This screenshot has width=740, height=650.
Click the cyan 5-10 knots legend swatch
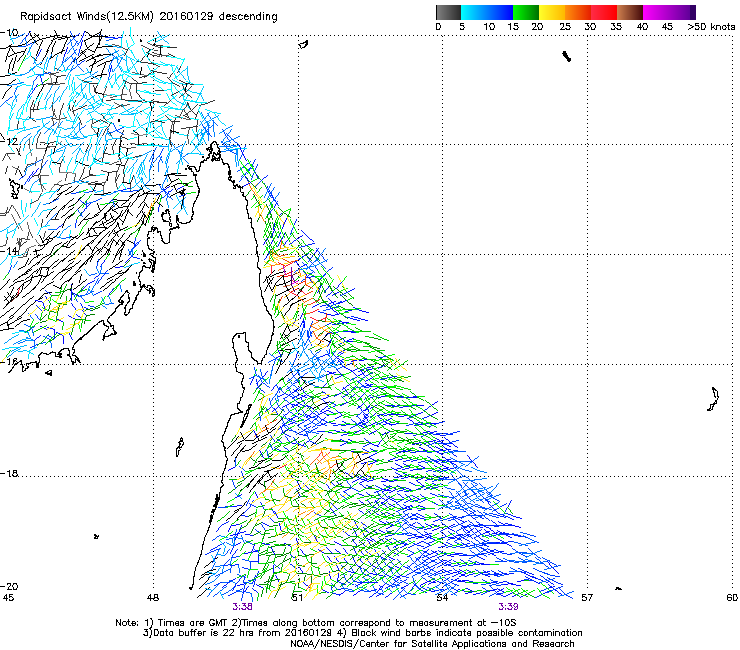[x=474, y=12]
